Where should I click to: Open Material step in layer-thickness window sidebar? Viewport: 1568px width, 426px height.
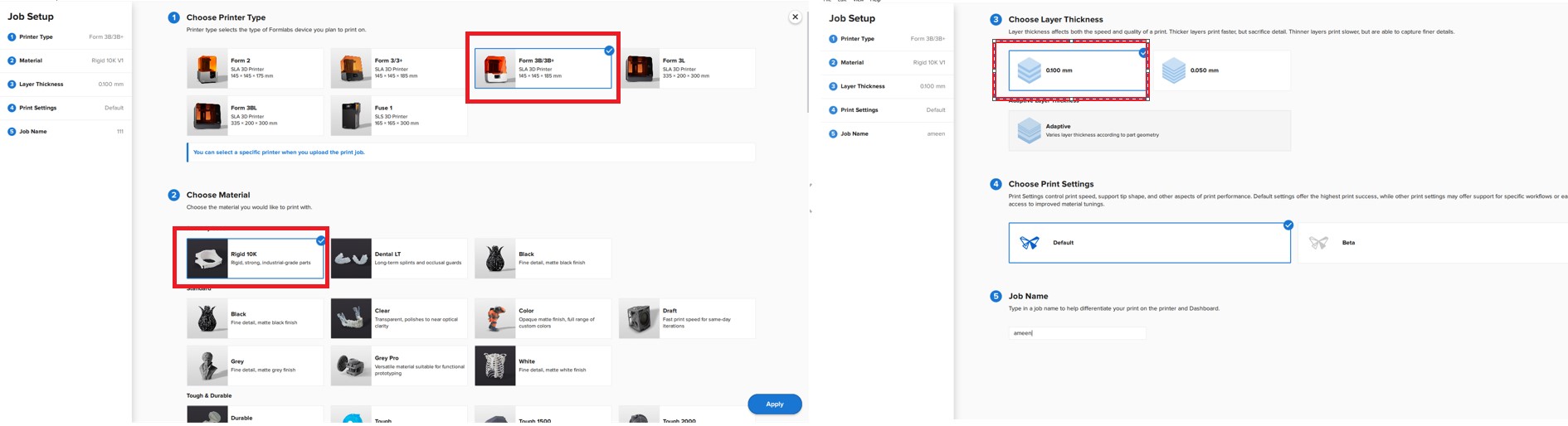point(887,62)
